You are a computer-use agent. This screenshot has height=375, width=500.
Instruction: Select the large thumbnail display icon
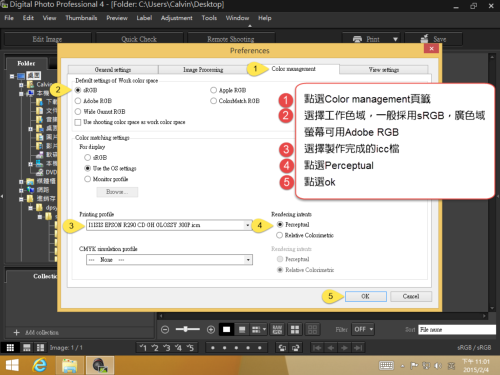click(x=226, y=330)
